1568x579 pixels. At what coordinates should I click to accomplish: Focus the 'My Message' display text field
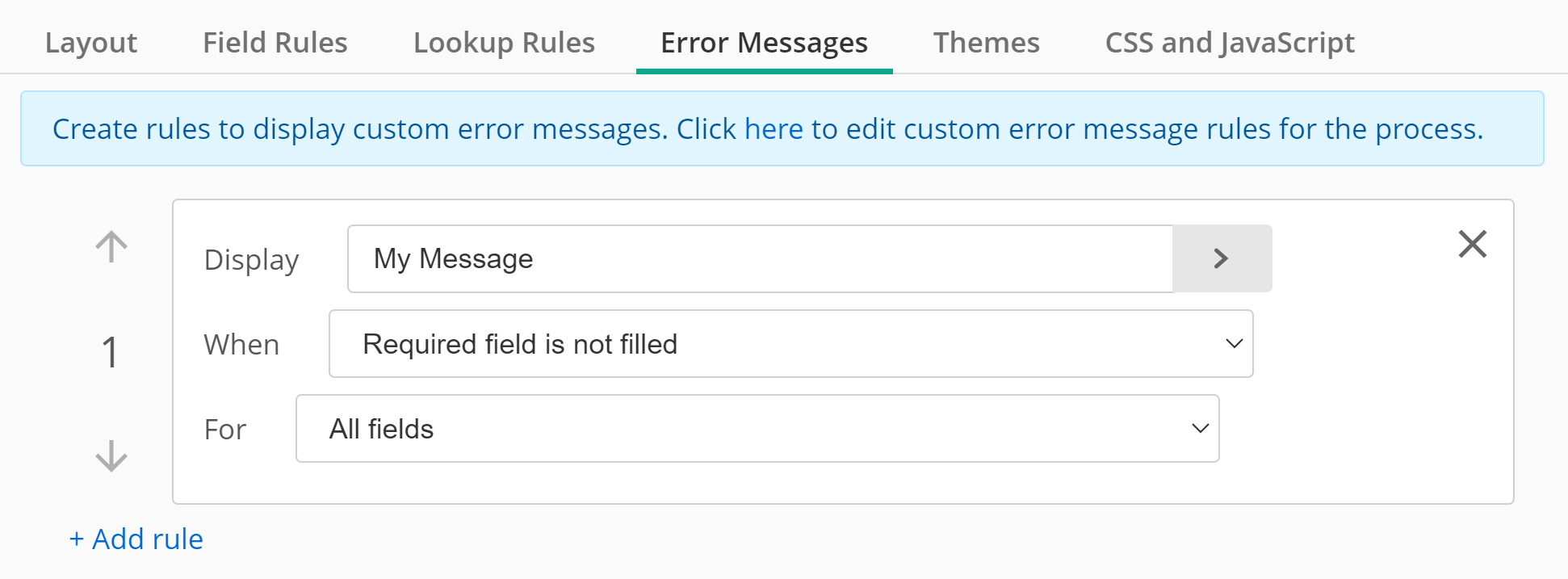coord(760,258)
